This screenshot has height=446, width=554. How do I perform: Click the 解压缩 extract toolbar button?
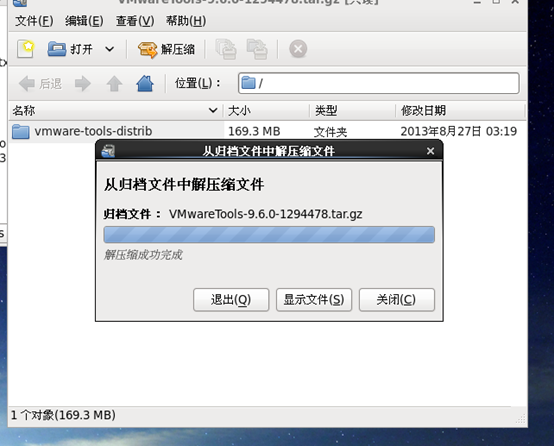coord(166,49)
